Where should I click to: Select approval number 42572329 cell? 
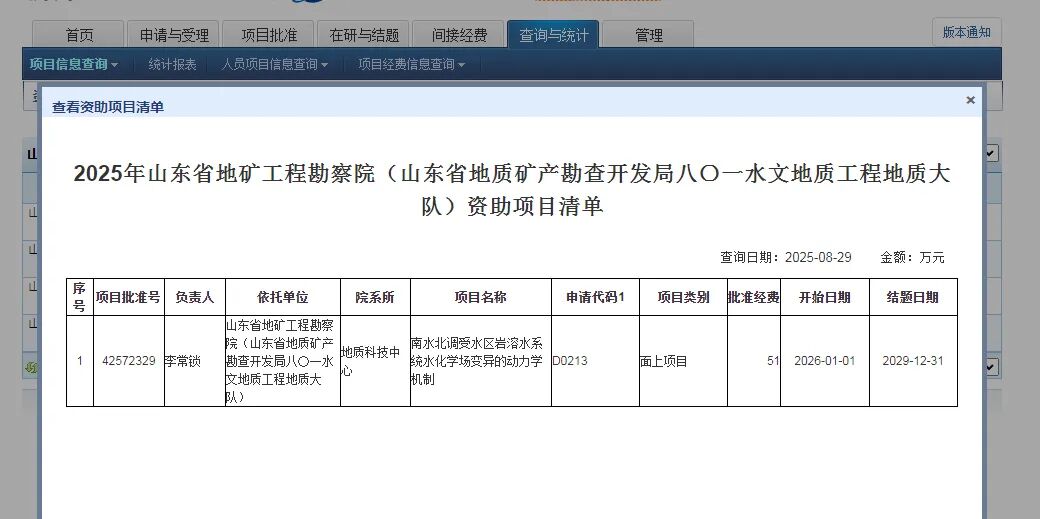(129, 361)
